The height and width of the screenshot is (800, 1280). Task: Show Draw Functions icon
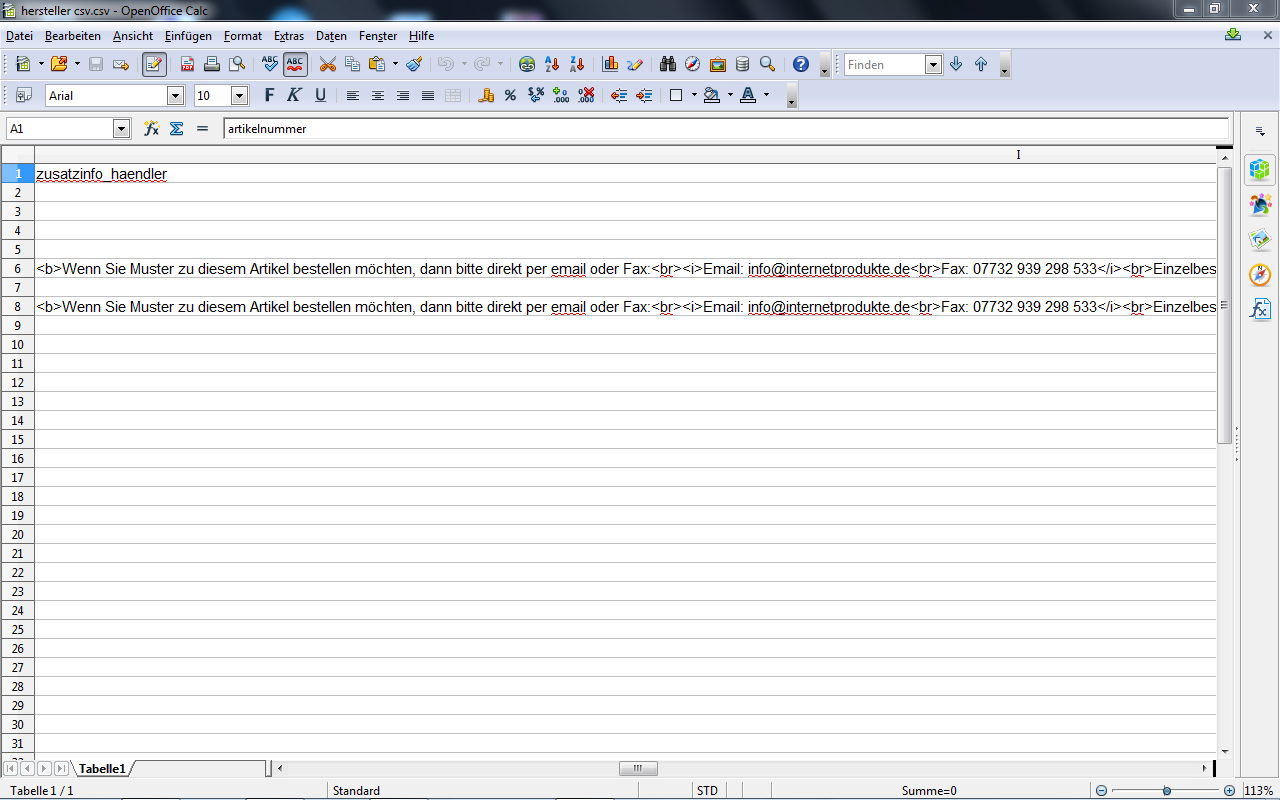pyautogui.click(x=635, y=64)
